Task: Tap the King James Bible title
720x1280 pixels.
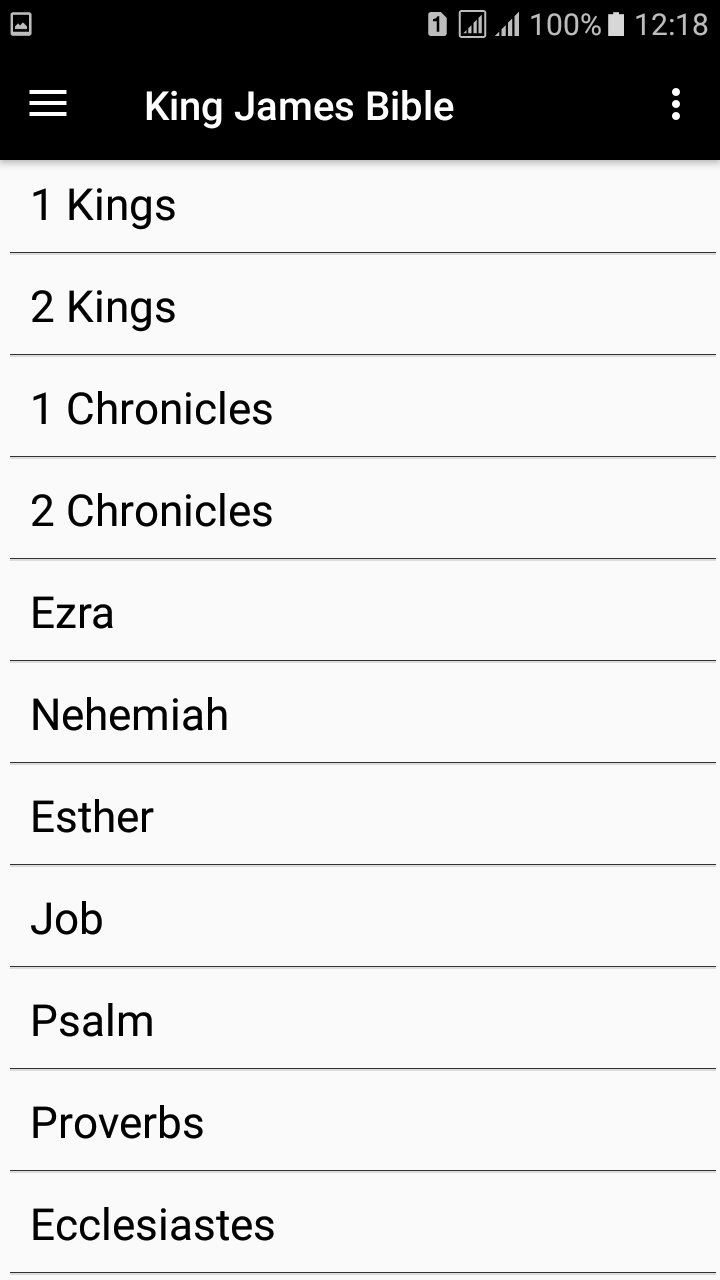Action: coord(299,105)
